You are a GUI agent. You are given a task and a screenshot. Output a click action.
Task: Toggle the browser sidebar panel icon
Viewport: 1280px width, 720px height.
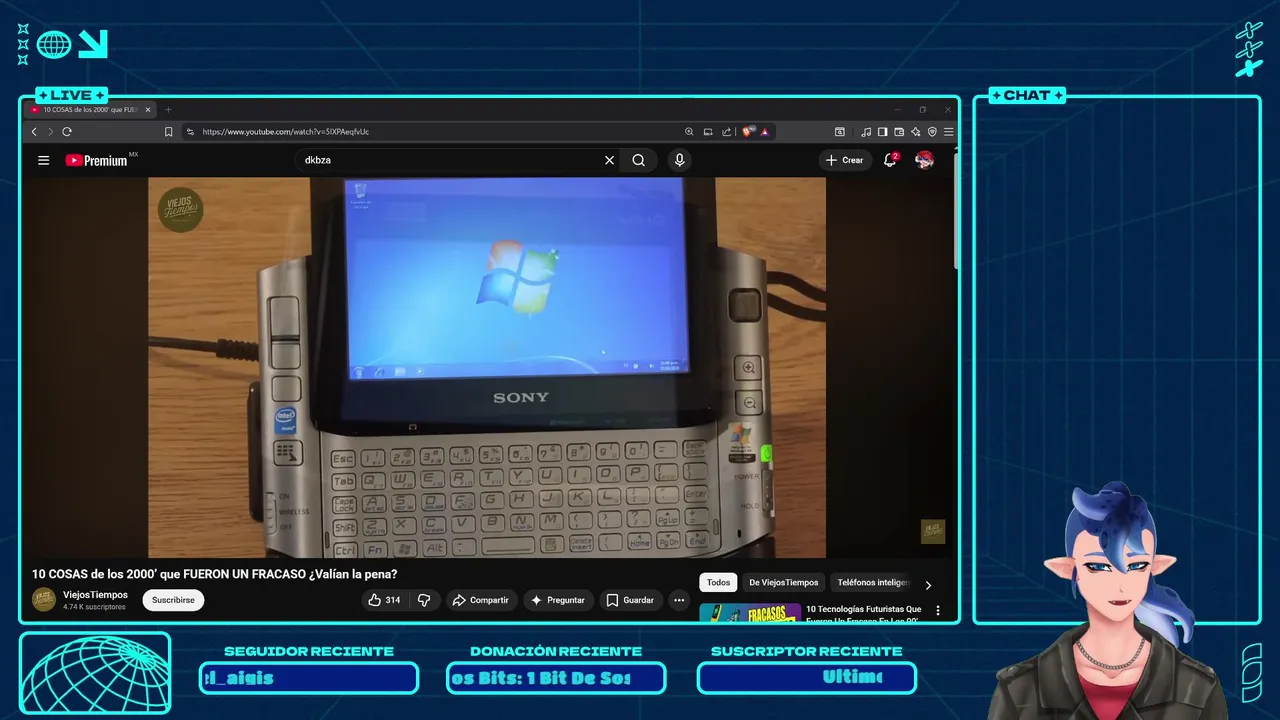[882, 132]
